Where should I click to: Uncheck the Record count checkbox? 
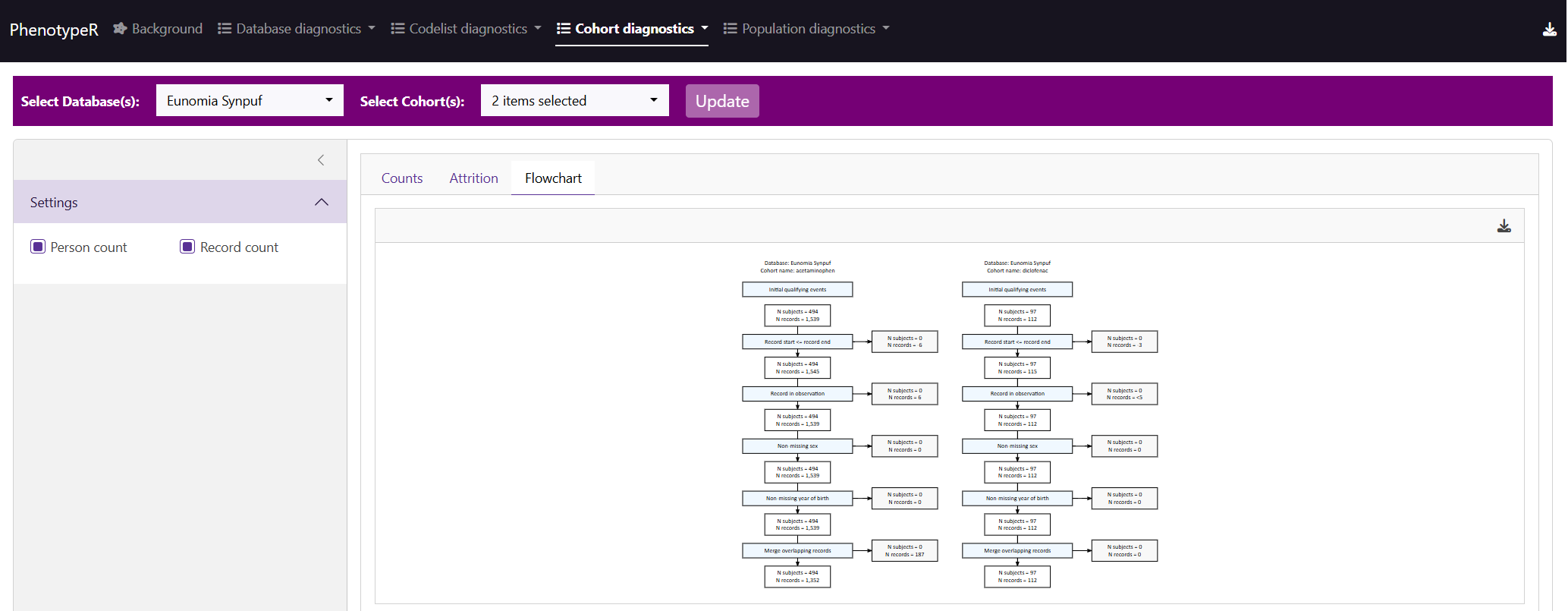(x=187, y=247)
